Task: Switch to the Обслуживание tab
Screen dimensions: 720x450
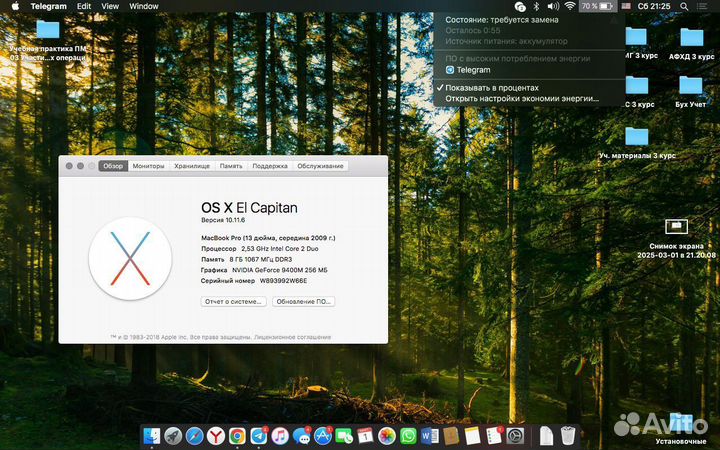Action: point(320,166)
